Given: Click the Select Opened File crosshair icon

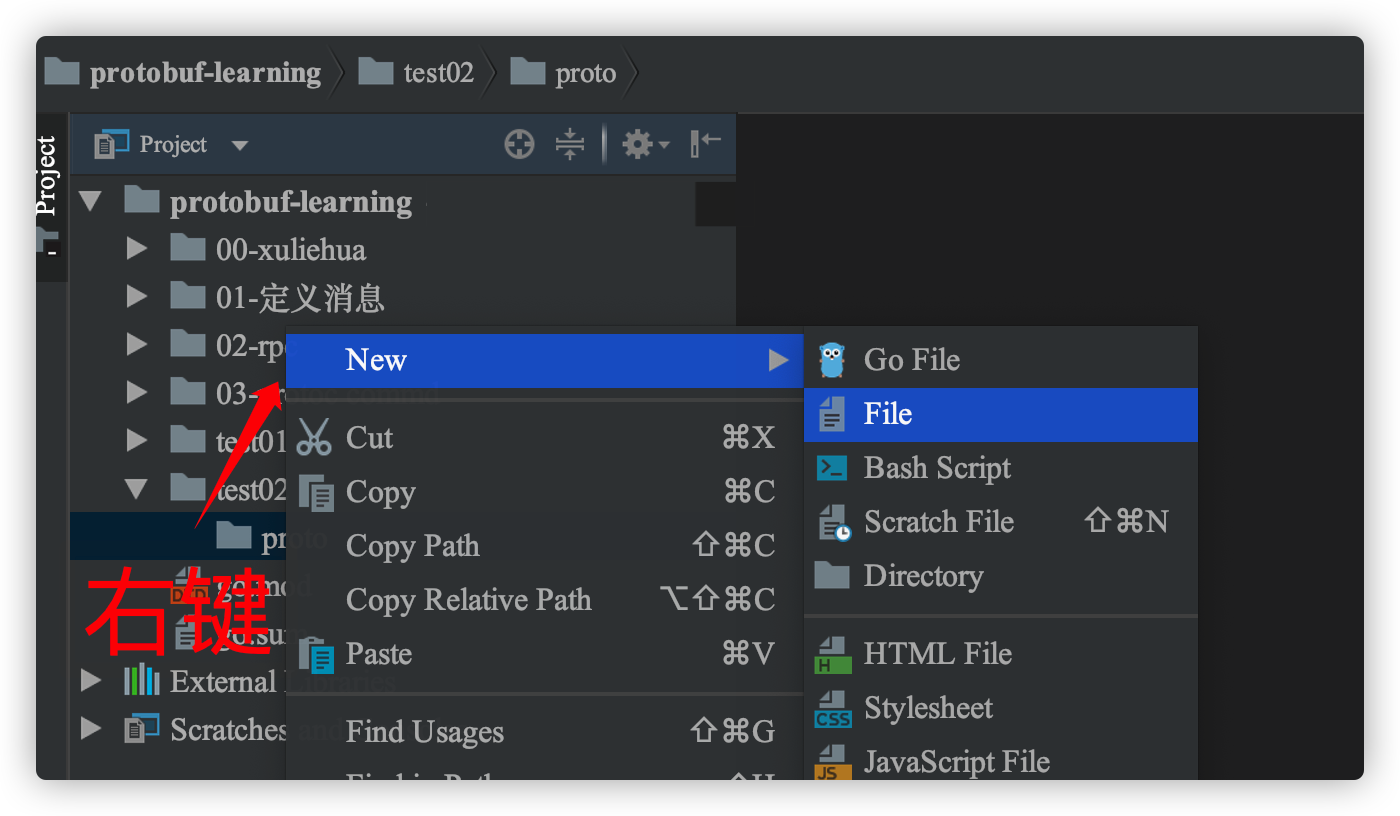Looking at the screenshot, I should click(519, 144).
